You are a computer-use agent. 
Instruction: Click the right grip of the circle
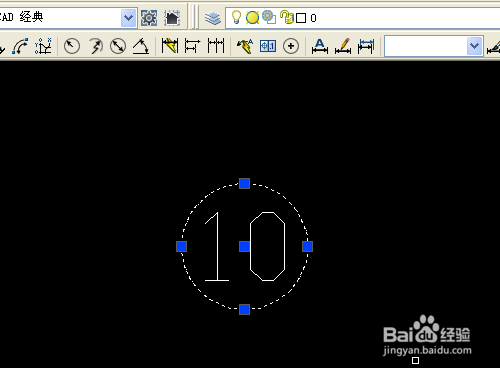(307, 246)
